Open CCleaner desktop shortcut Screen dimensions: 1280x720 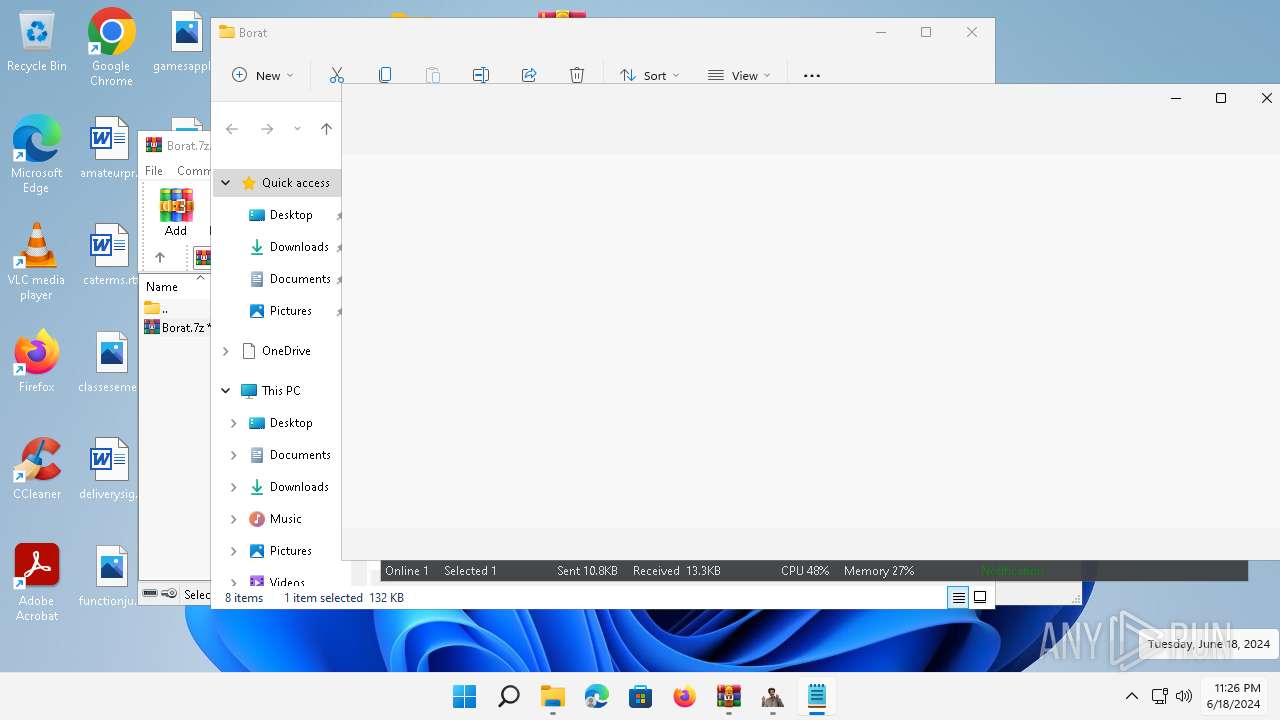(37, 469)
